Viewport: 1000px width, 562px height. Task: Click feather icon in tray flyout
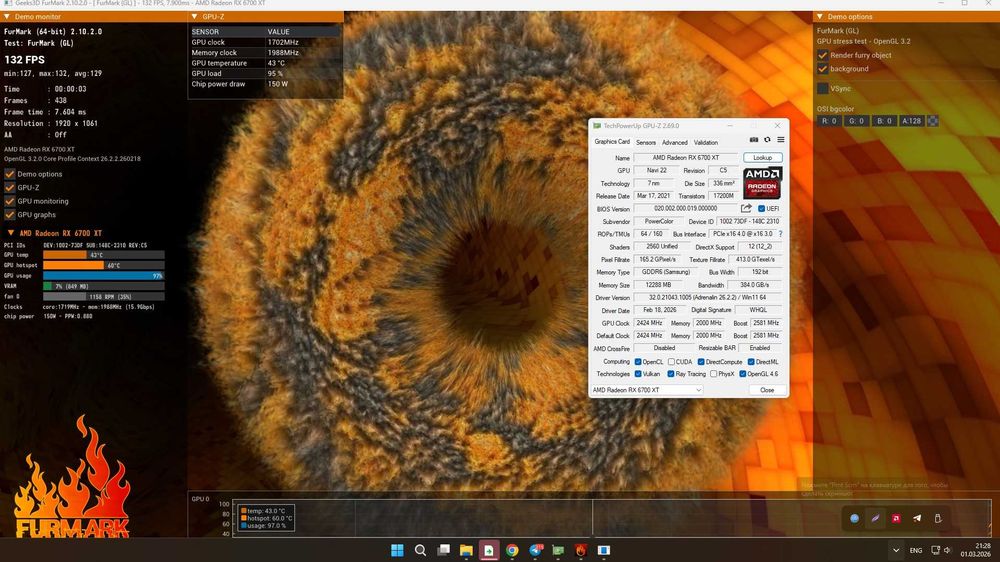point(875,519)
